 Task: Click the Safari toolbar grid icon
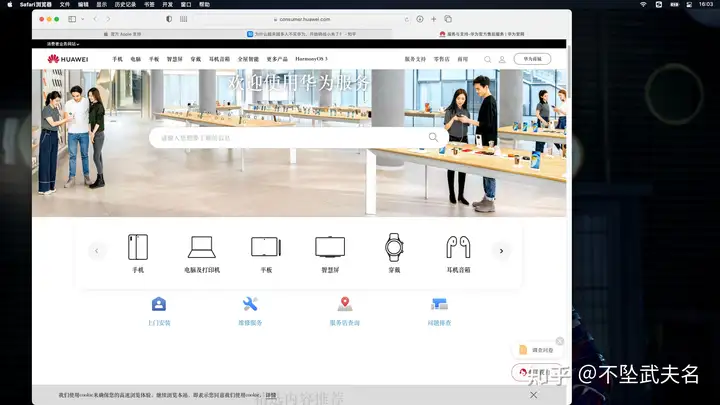184,19
